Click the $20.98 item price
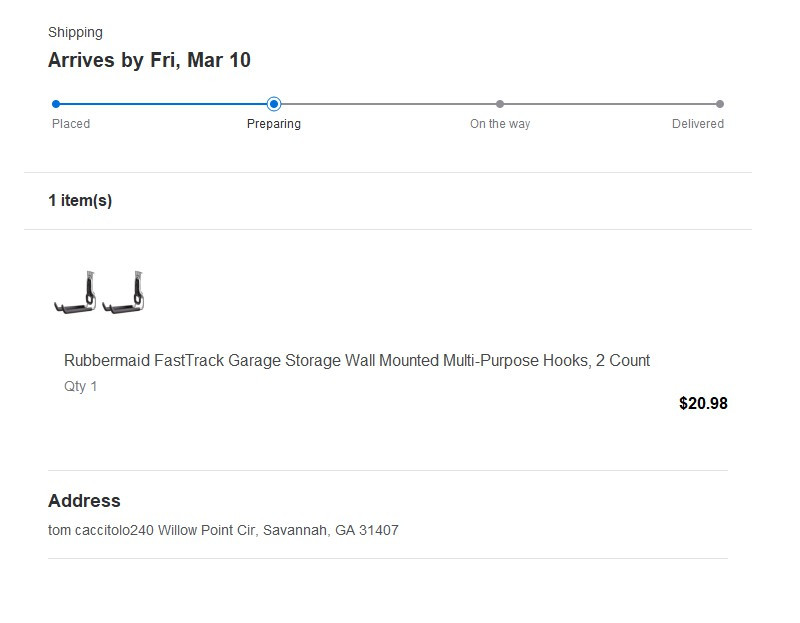This screenshot has height=623, width=800. tap(703, 404)
